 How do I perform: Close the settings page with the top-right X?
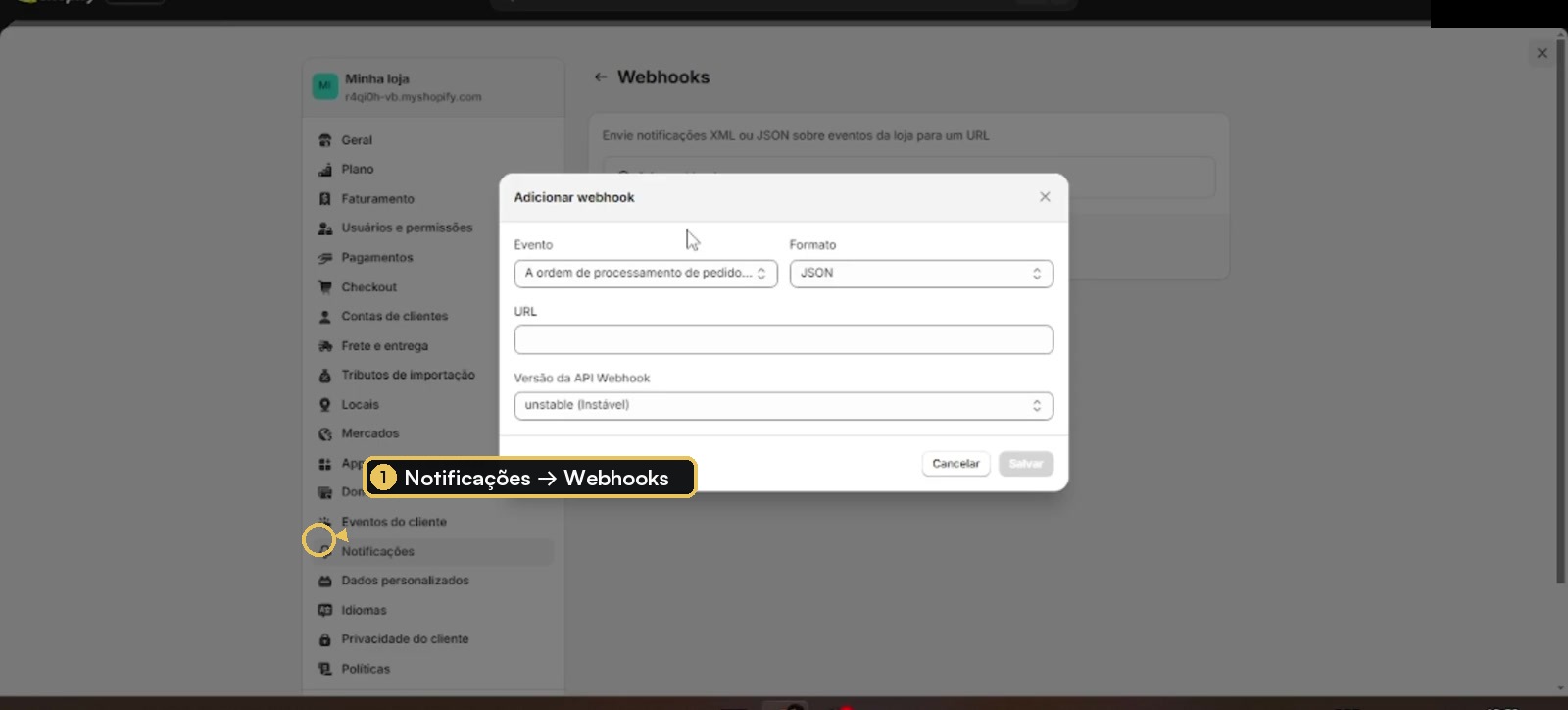(1543, 53)
